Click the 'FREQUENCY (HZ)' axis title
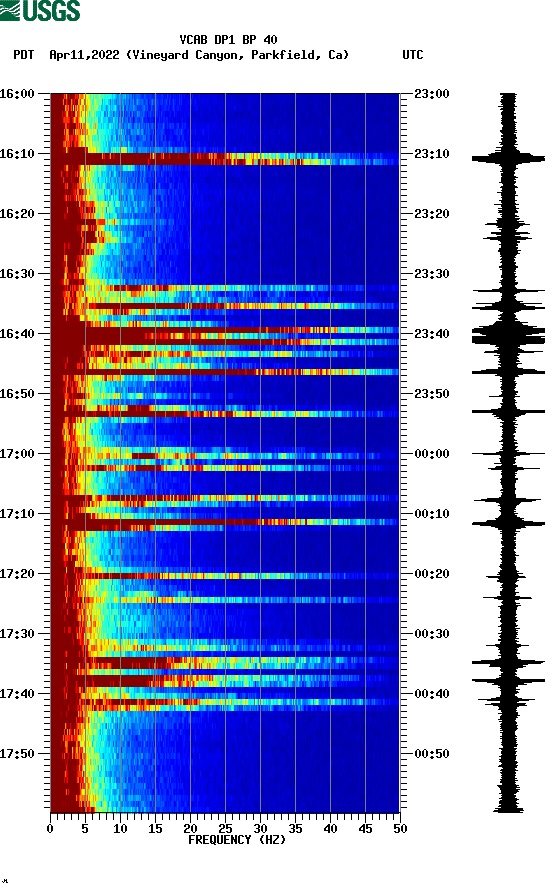Image resolution: width=552 pixels, height=892 pixels. 237,840
